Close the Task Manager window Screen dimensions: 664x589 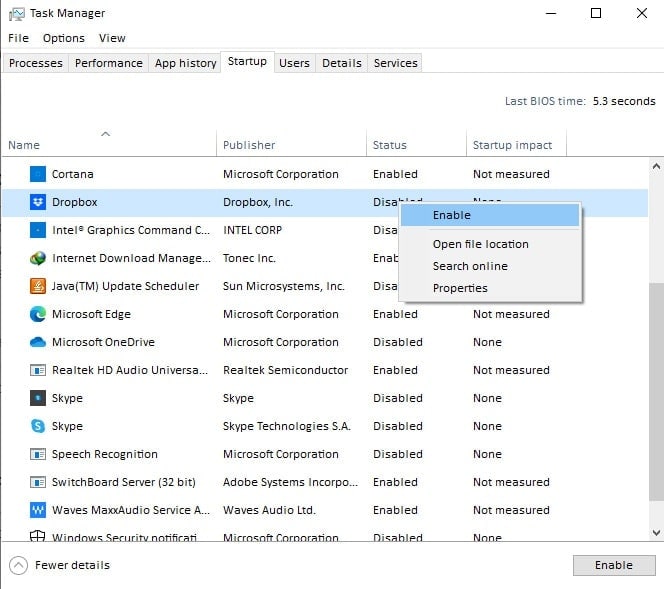[642, 14]
